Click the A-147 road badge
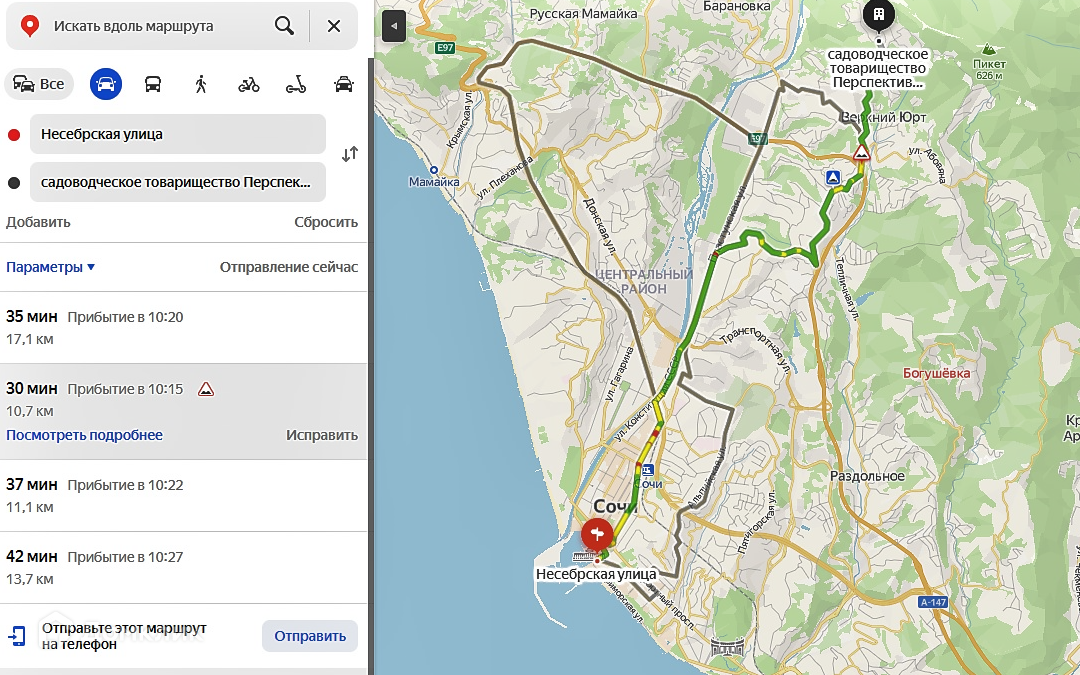This screenshot has height=675, width=1080. click(933, 602)
